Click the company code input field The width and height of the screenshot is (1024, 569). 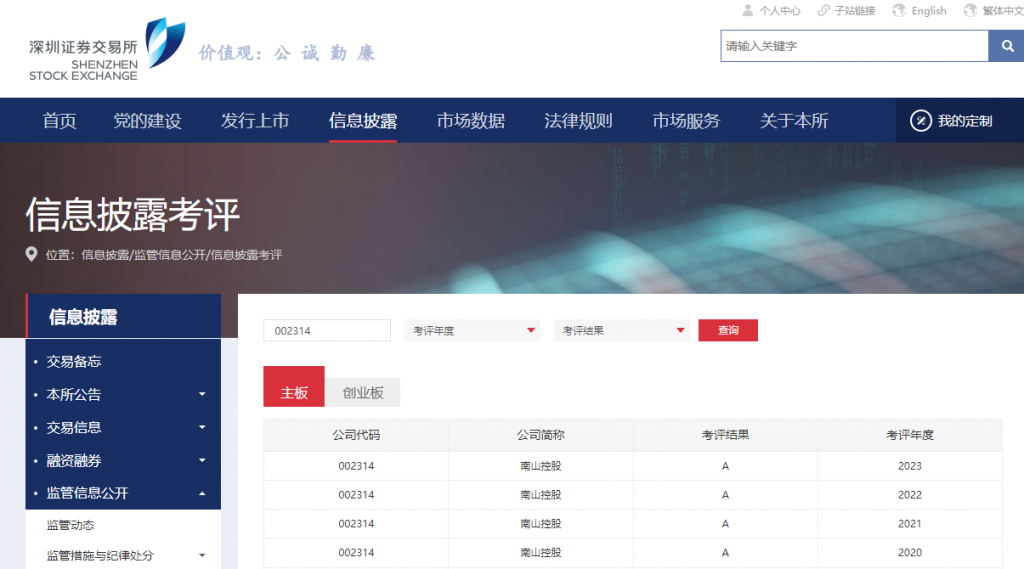(327, 330)
